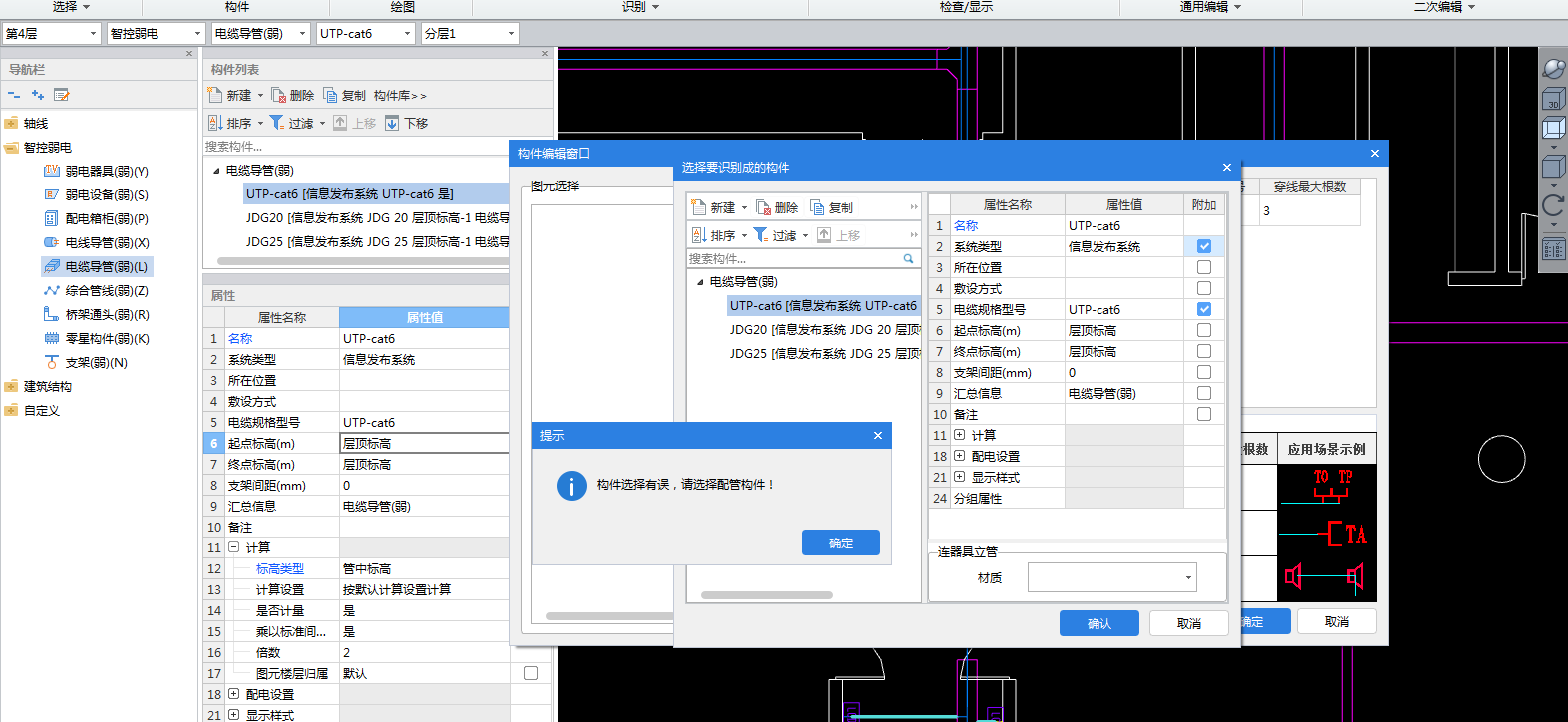Open the checklist icon on right toolbar

[1554, 249]
